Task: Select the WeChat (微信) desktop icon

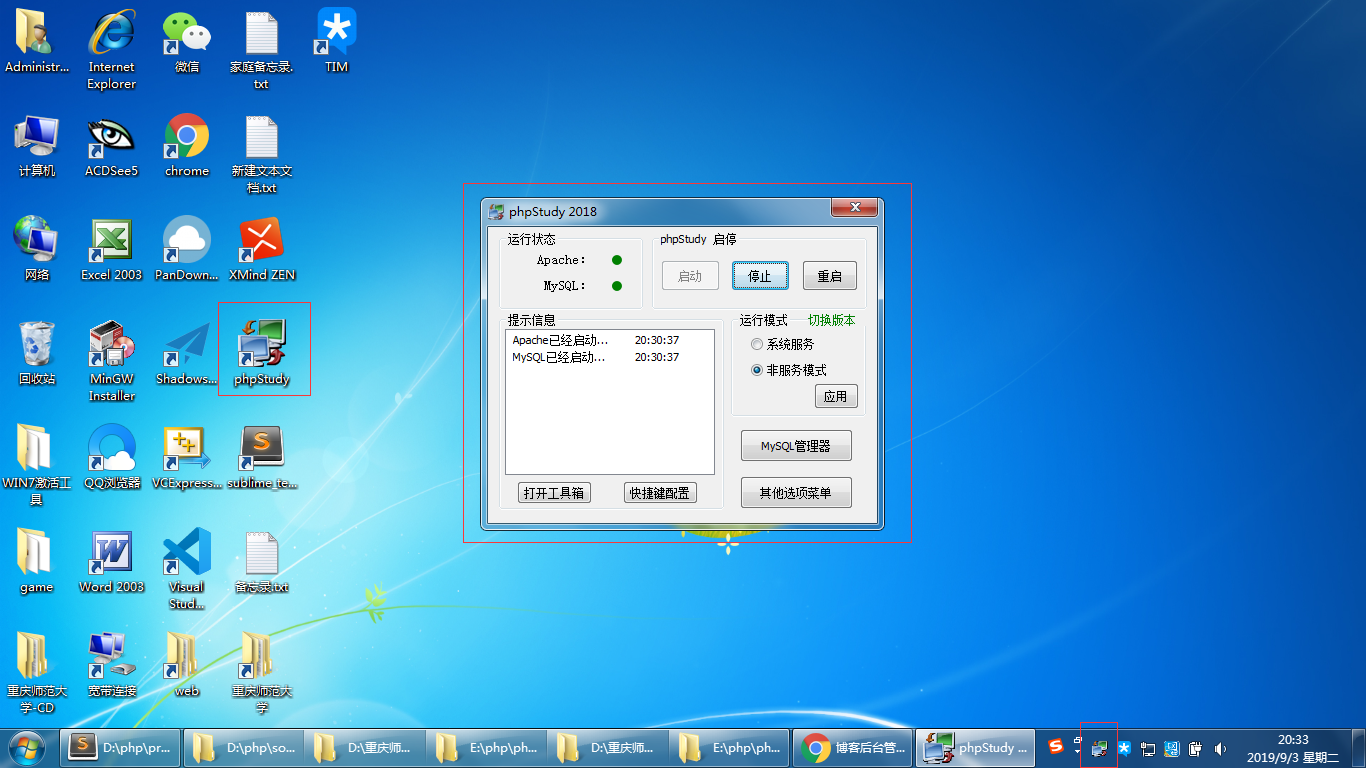Action: click(187, 40)
